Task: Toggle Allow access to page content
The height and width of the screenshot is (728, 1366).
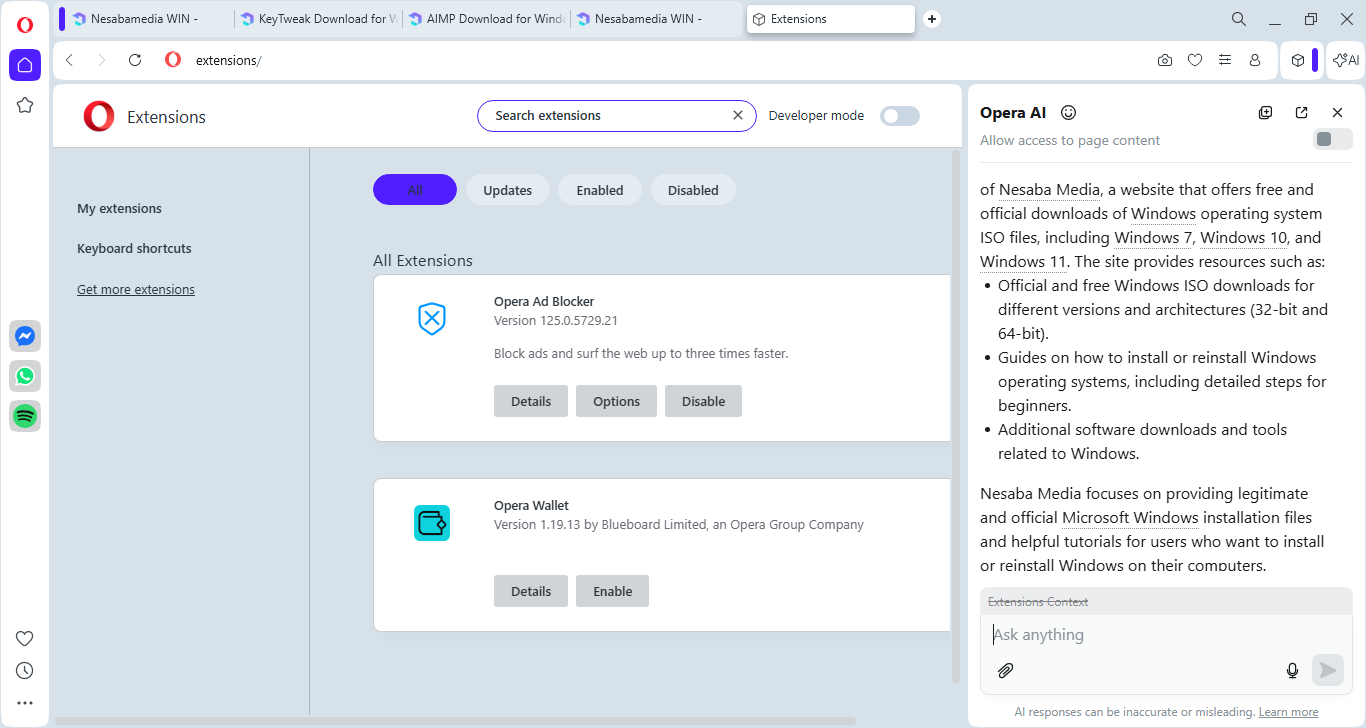Action: pos(1331,139)
